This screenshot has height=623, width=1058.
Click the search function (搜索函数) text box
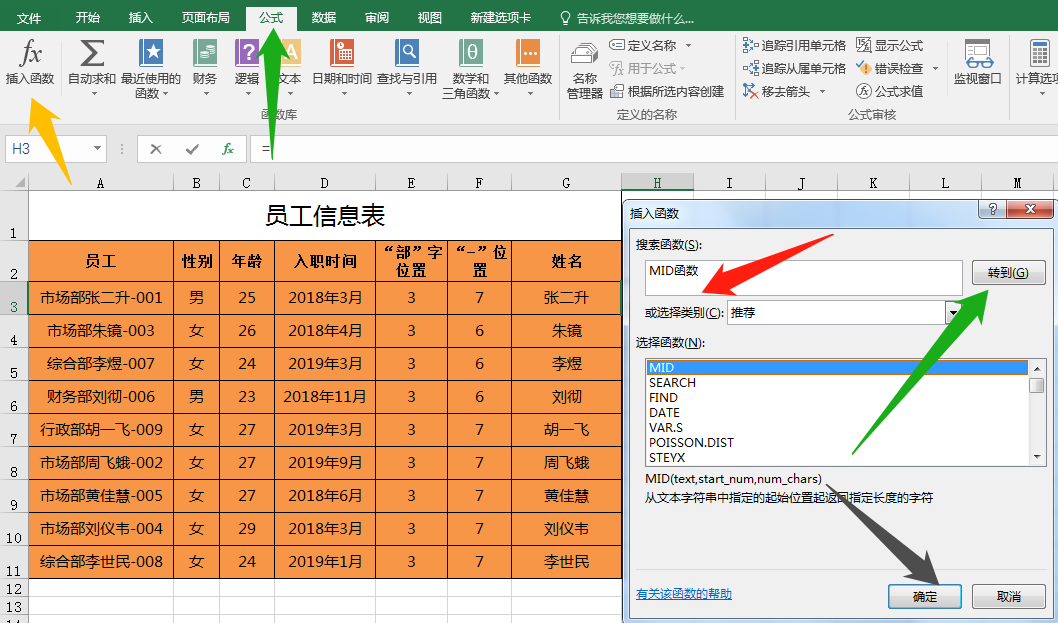point(803,277)
